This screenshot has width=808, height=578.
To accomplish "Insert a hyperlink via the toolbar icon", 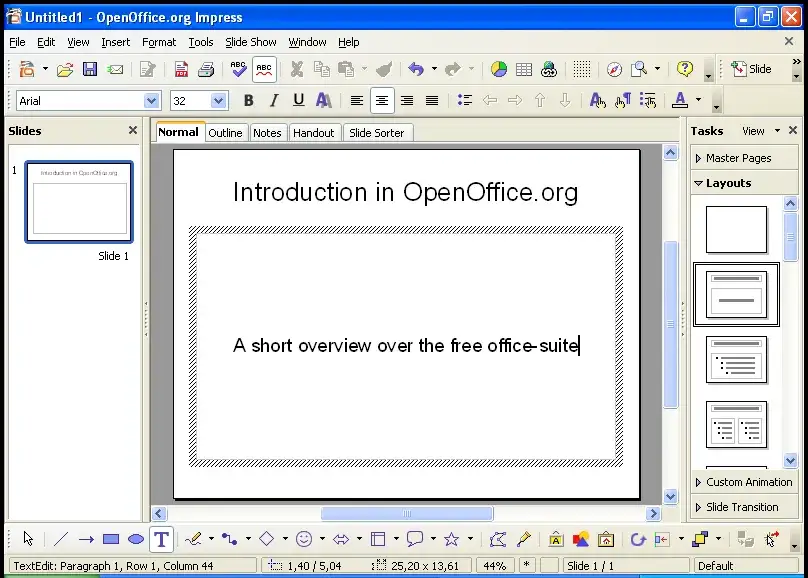I will coord(549,70).
